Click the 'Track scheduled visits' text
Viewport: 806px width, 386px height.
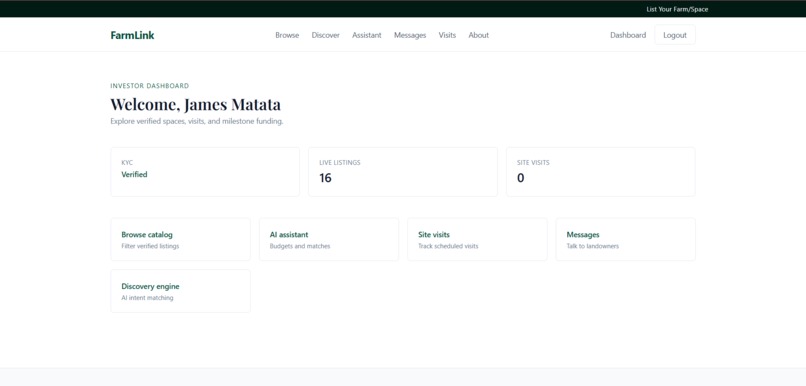tap(448, 246)
